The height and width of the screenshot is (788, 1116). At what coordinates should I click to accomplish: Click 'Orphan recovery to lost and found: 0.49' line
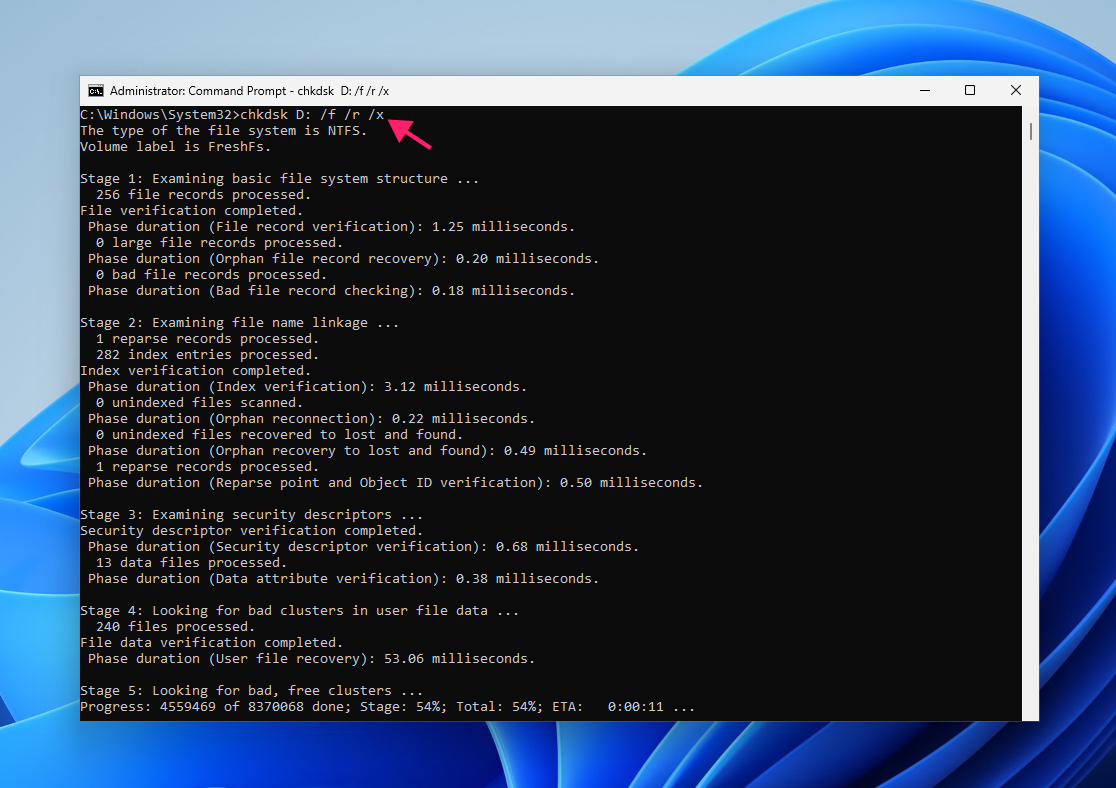(367, 451)
